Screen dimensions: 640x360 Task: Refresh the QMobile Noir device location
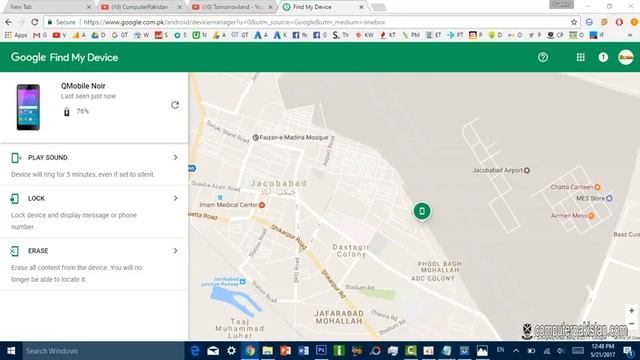pyautogui.click(x=175, y=105)
